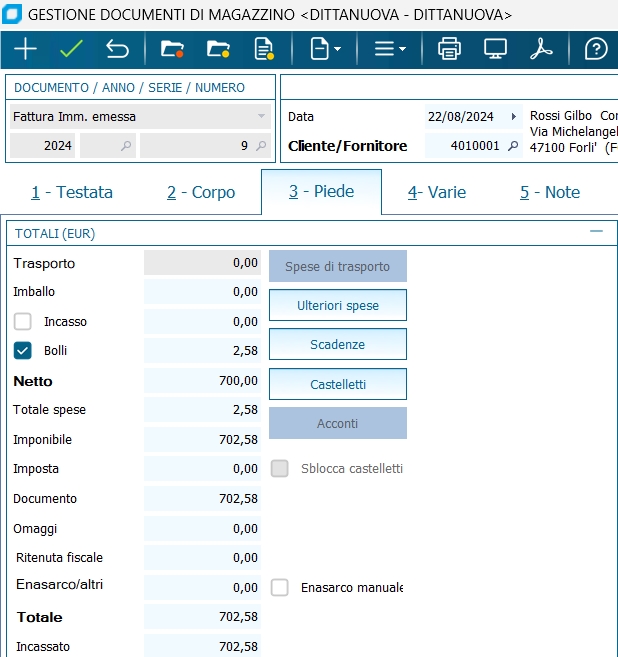This screenshot has height=657, width=618.
Task: Click address text Via Michelangel
Action: point(574,132)
